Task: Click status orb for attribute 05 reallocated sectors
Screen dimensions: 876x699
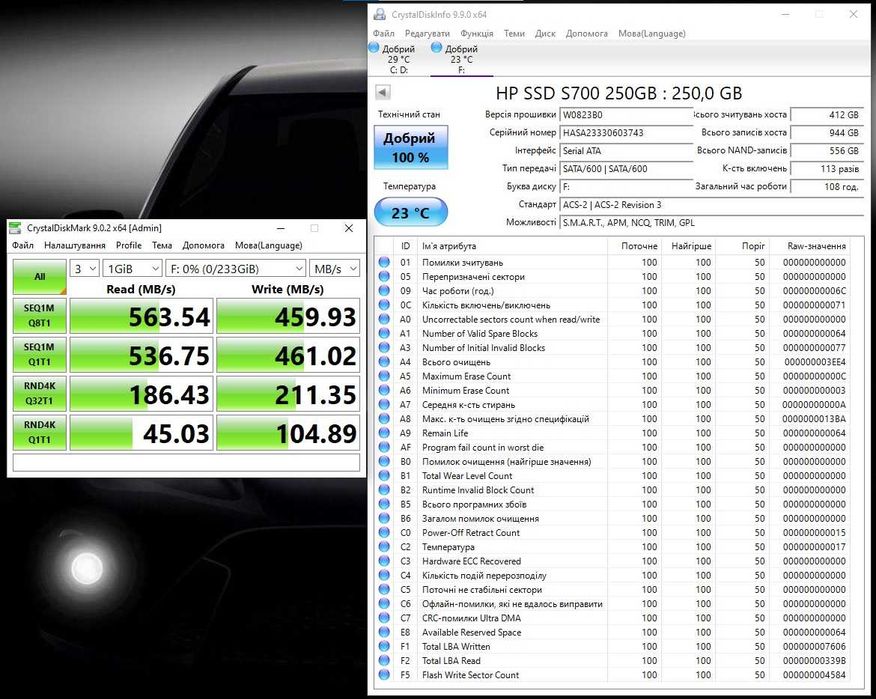Action: click(x=384, y=277)
